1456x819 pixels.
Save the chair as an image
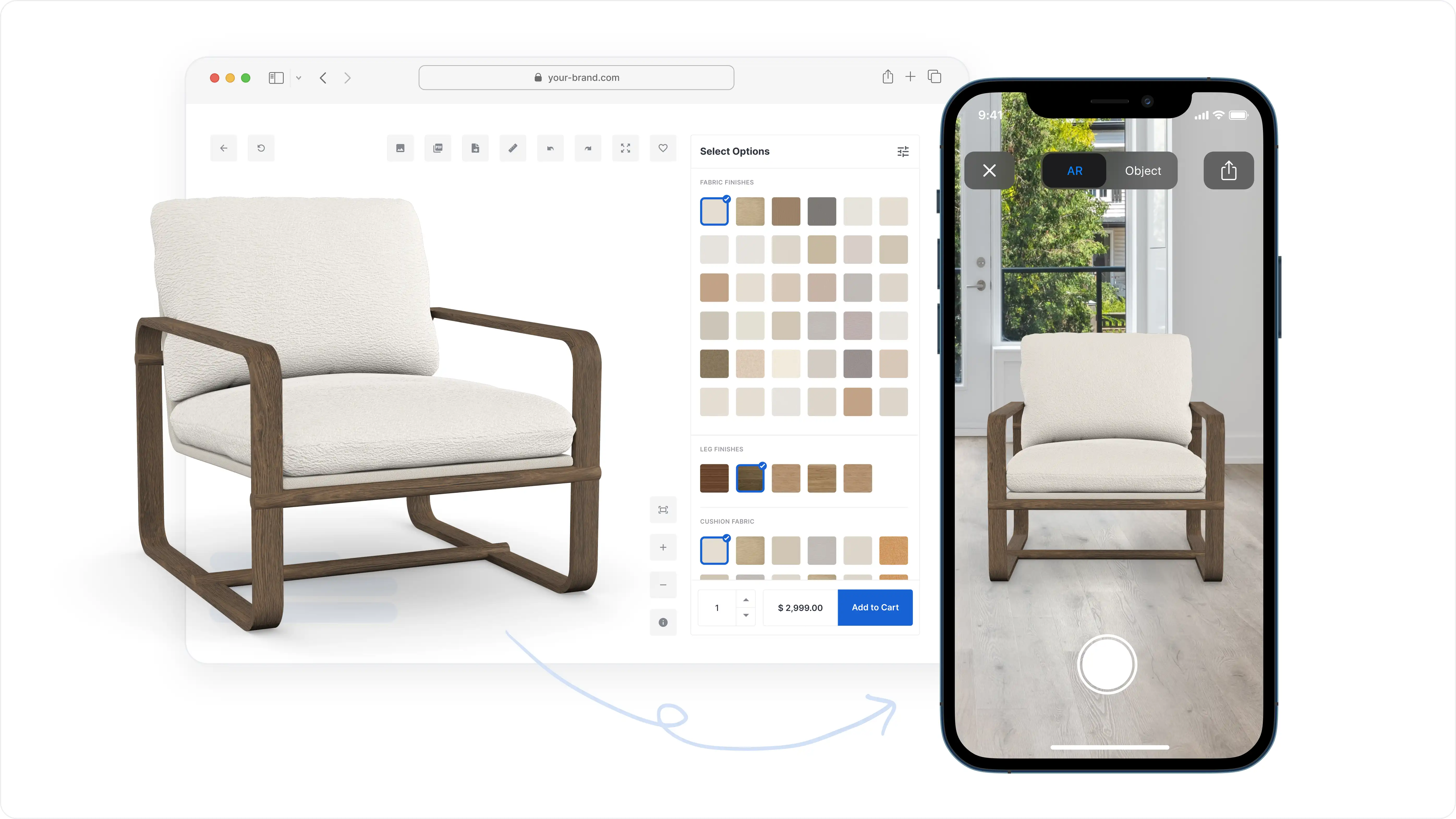[x=400, y=148]
